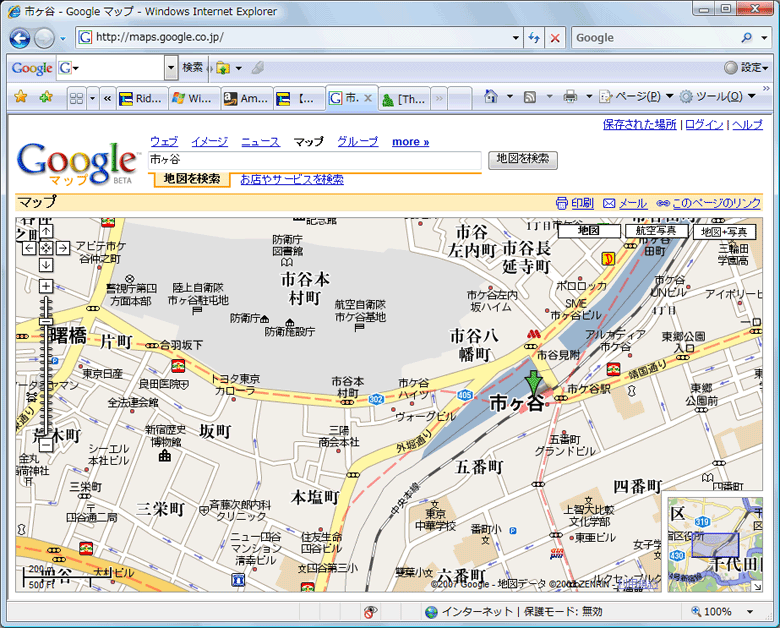Click the search magnifier icon
Screen dimensions: 780x628
pos(746,38)
